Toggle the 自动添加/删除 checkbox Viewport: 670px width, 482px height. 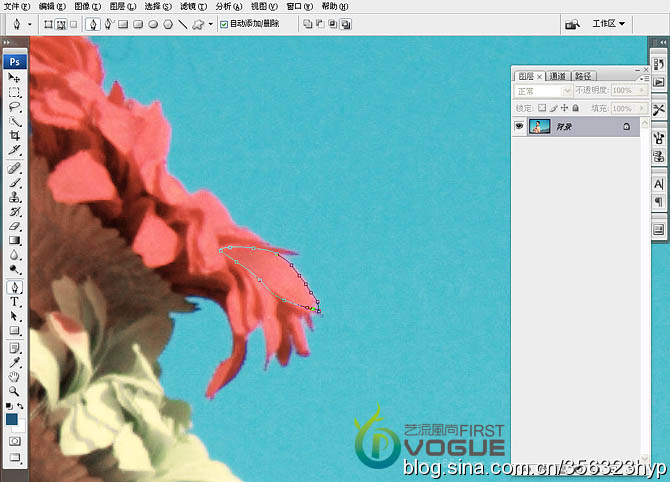coord(224,23)
